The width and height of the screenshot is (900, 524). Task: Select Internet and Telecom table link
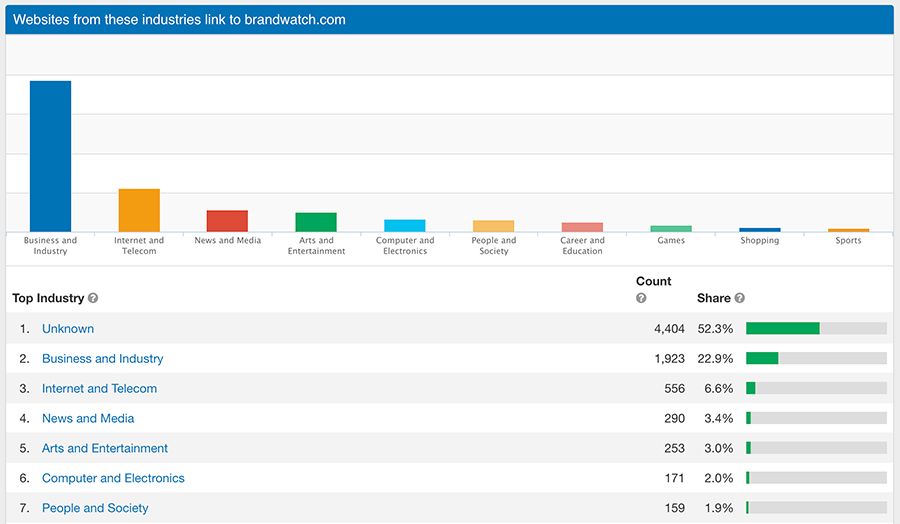click(x=99, y=388)
